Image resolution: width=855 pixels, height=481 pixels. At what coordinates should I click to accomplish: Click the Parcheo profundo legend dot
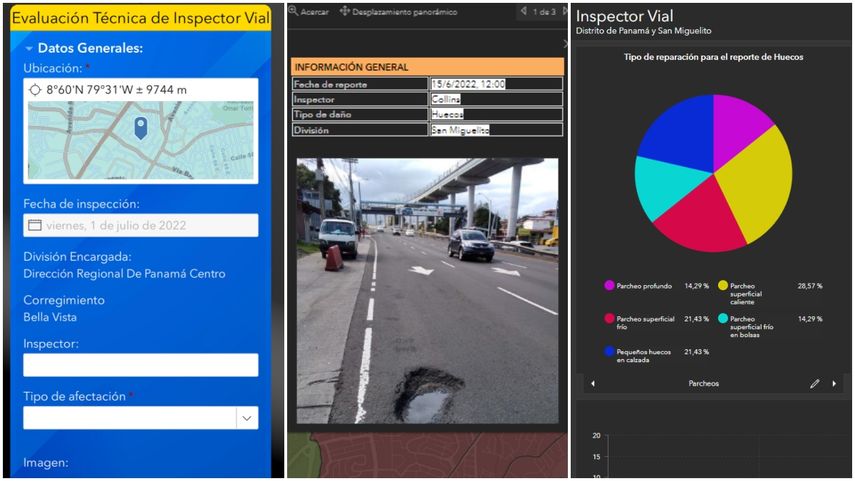609,285
